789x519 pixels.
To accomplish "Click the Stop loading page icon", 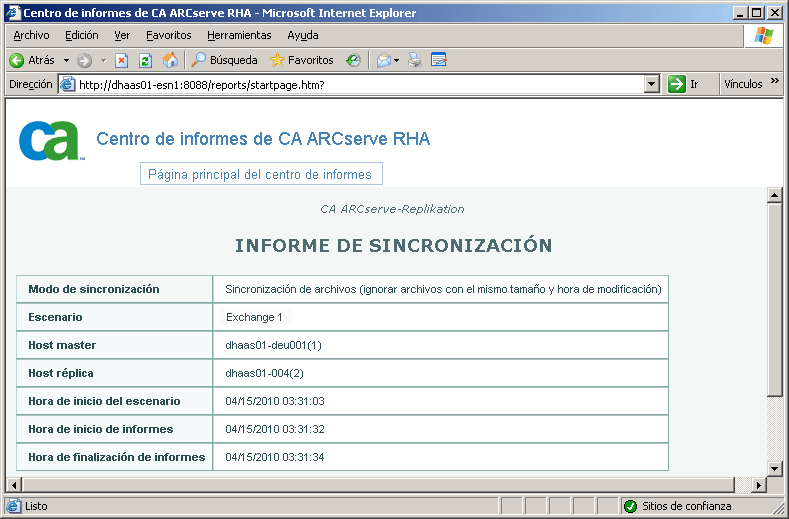I will [x=121, y=60].
